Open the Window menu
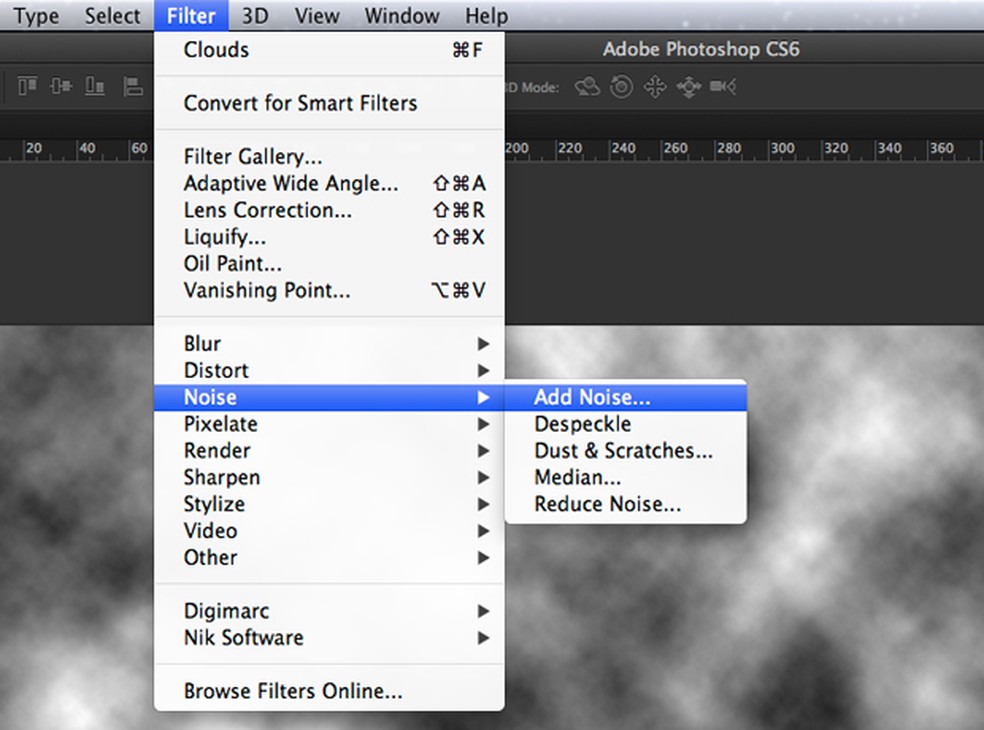984x730 pixels. pos(402,16)
